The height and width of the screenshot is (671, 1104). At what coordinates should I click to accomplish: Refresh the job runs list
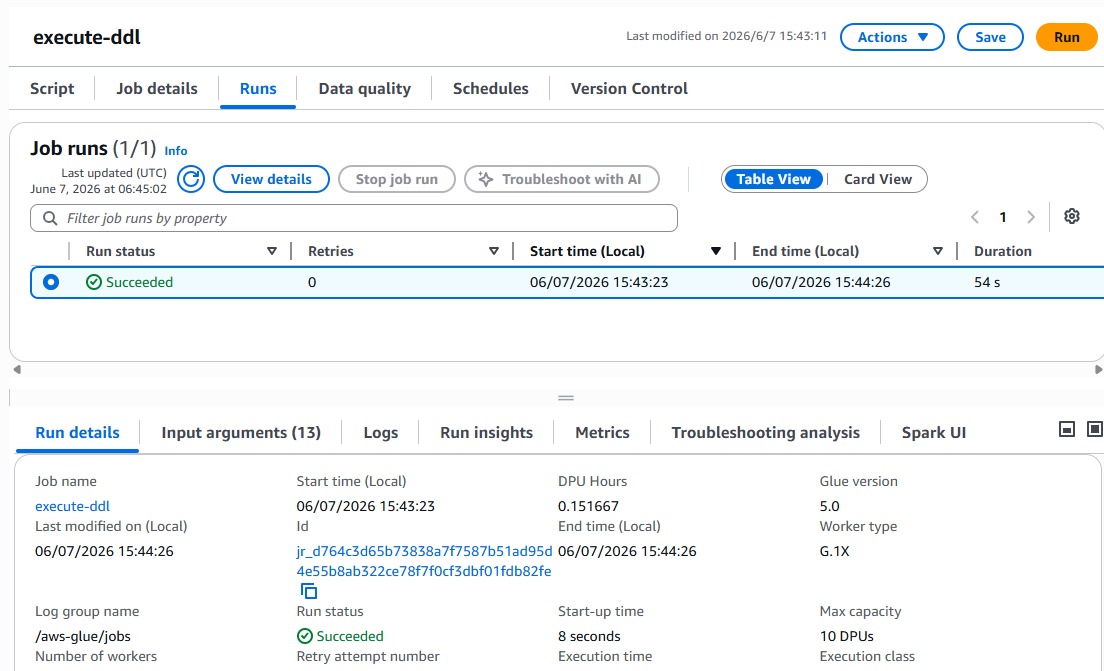point(191,179)
